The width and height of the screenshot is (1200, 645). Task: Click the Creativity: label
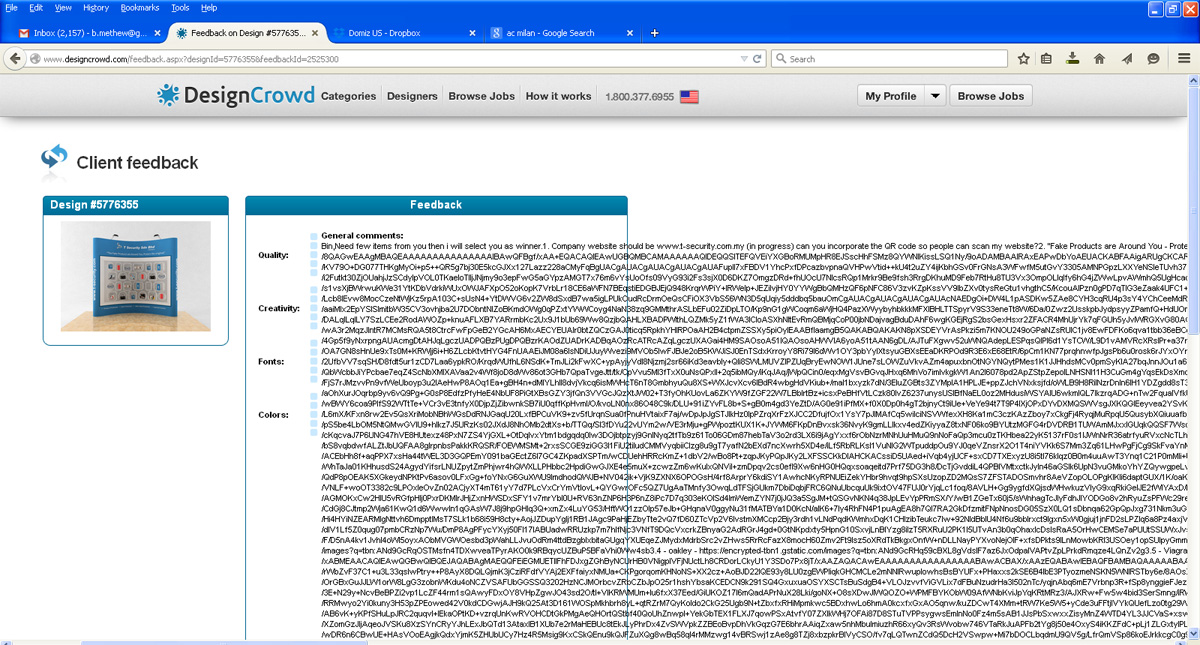click(x=278, y=308)
